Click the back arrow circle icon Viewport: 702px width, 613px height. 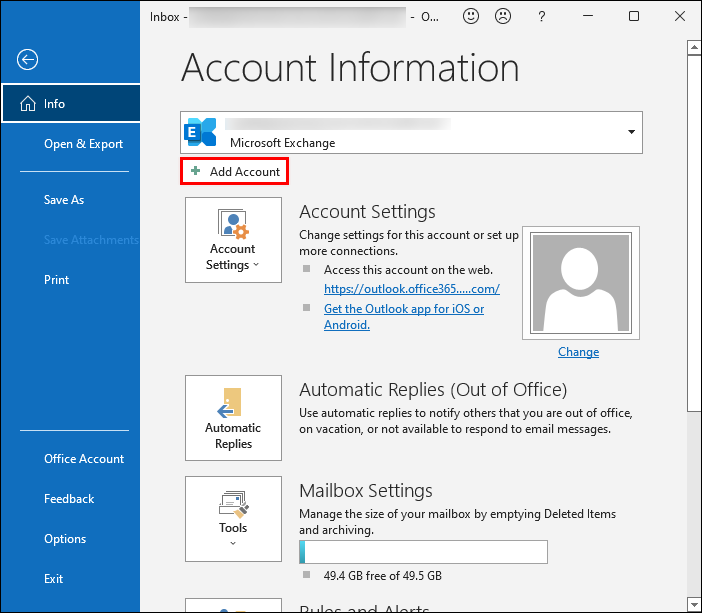click(x=27, y=59)
